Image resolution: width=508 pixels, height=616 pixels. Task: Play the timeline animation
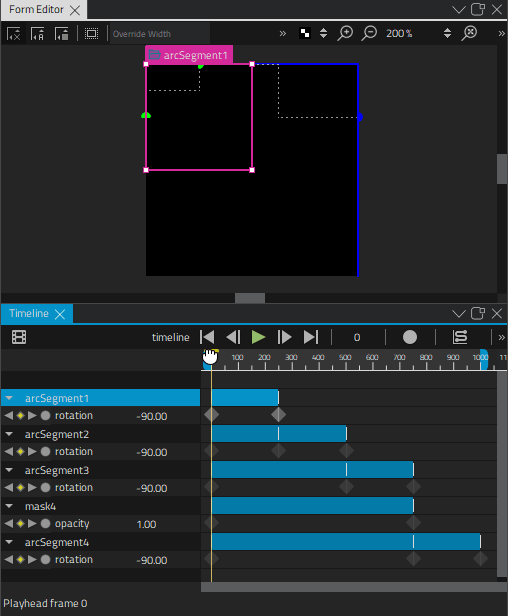pos(258,337)
